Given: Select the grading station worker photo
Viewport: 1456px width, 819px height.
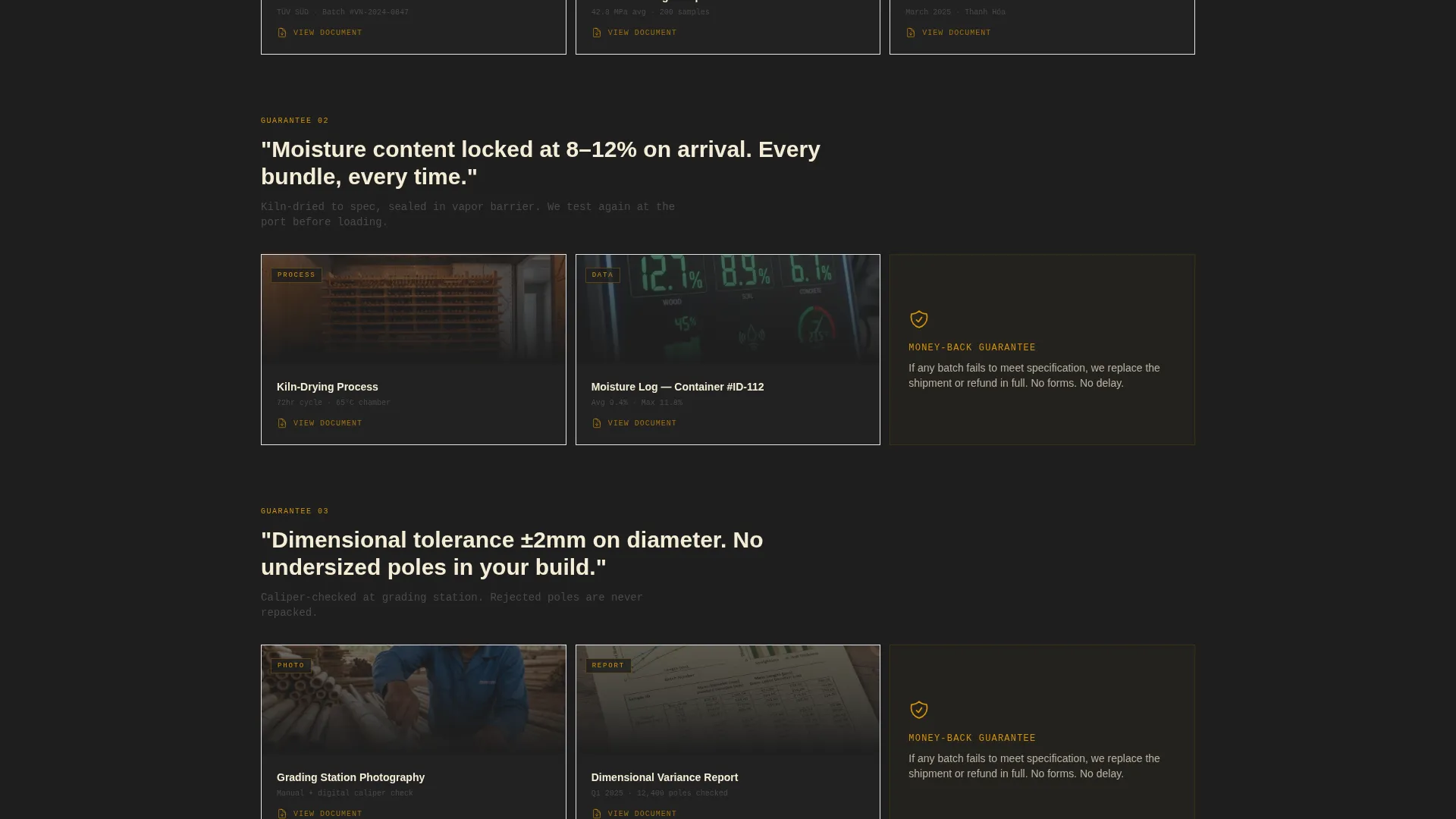Looking at the screenshot, I should coord(413,700).
